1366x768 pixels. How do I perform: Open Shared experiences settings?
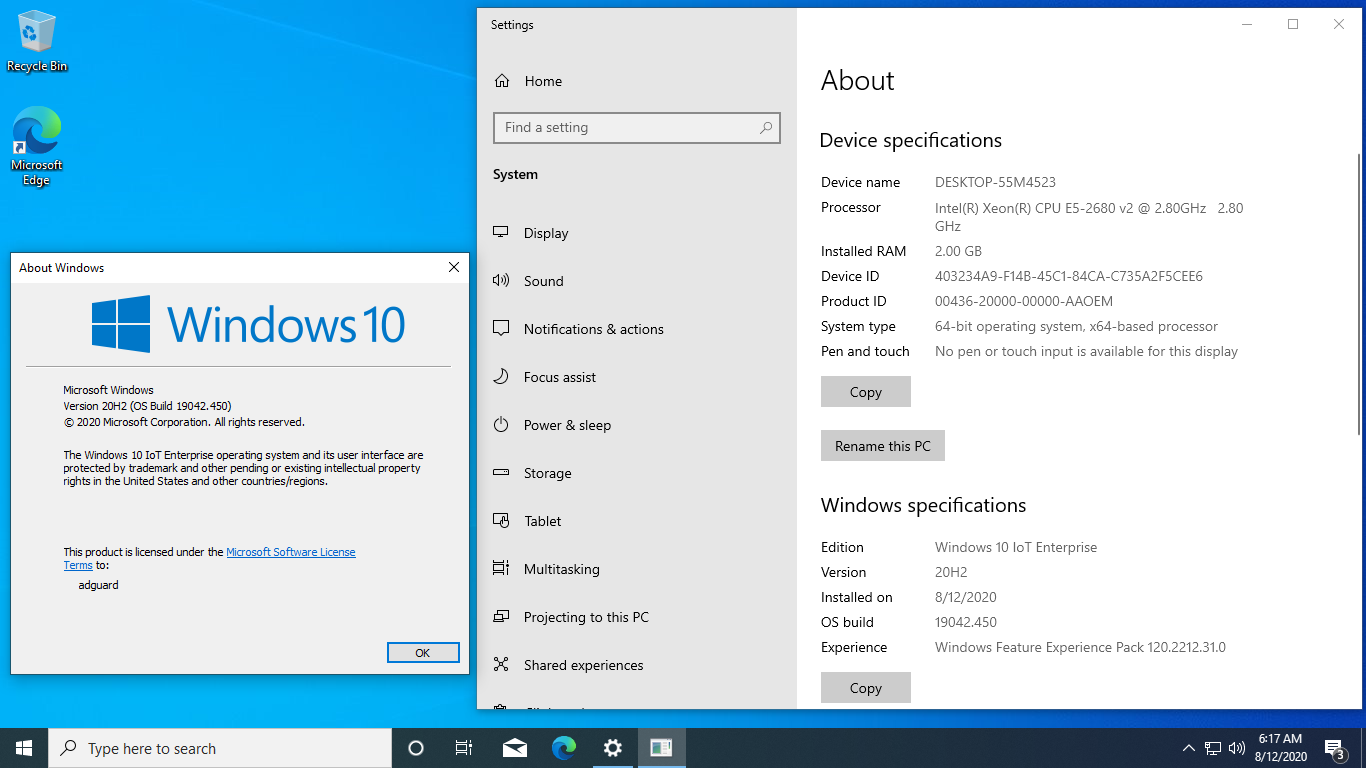coord(637,665)
